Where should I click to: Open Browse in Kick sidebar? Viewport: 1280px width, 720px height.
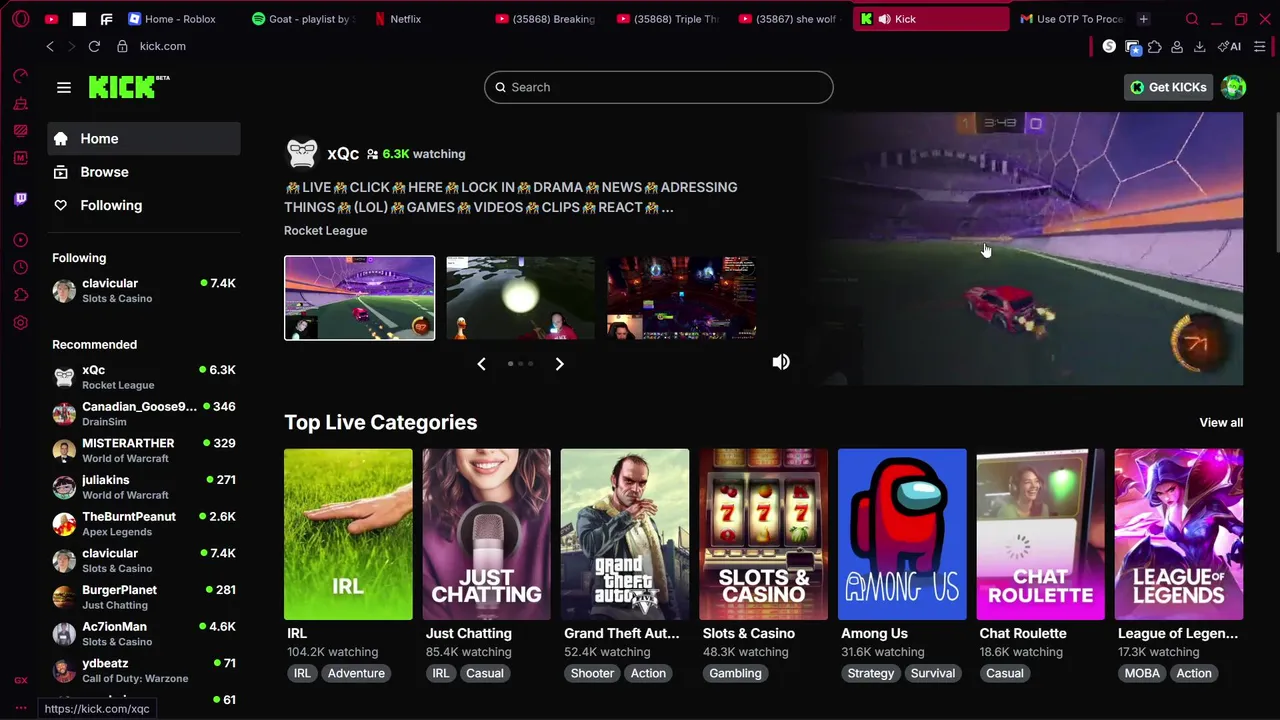click(144, 172)
